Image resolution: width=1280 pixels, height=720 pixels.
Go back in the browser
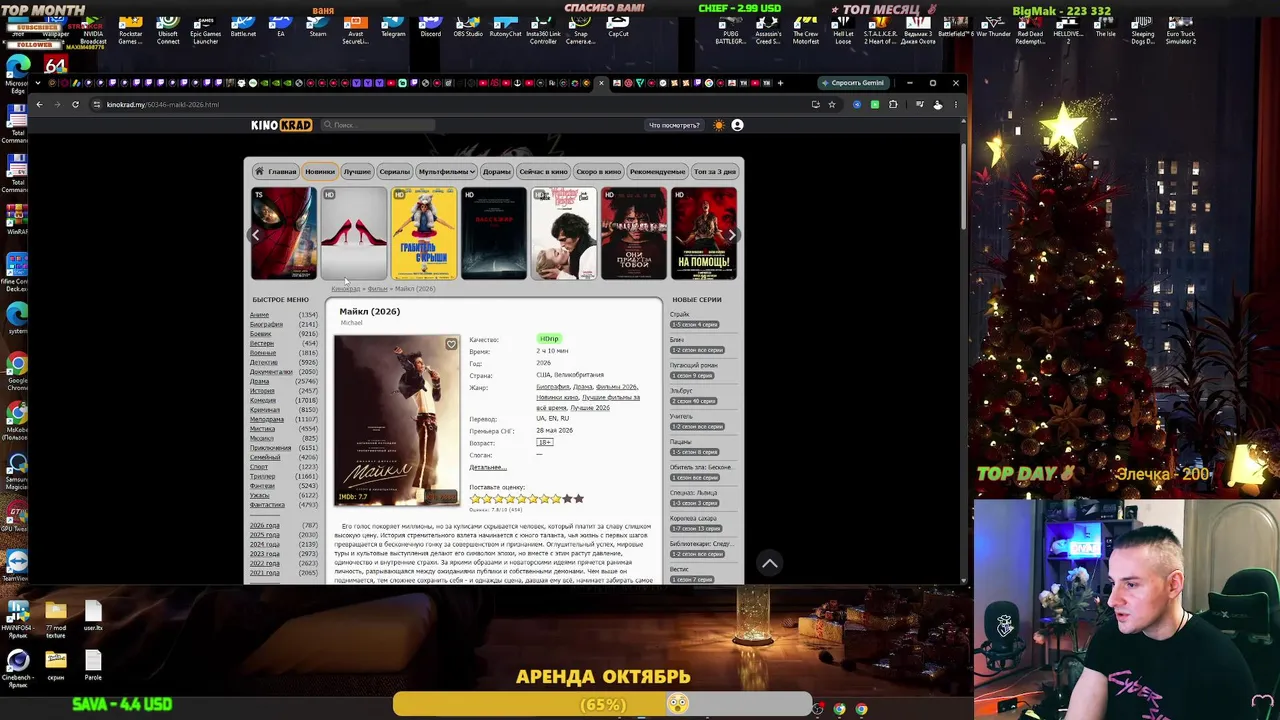[x=39, y=104]
